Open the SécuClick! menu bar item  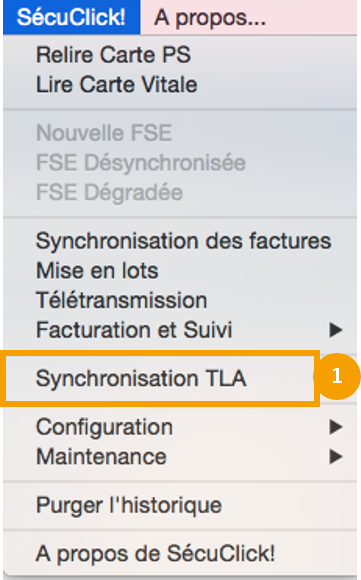coord(71,17)
